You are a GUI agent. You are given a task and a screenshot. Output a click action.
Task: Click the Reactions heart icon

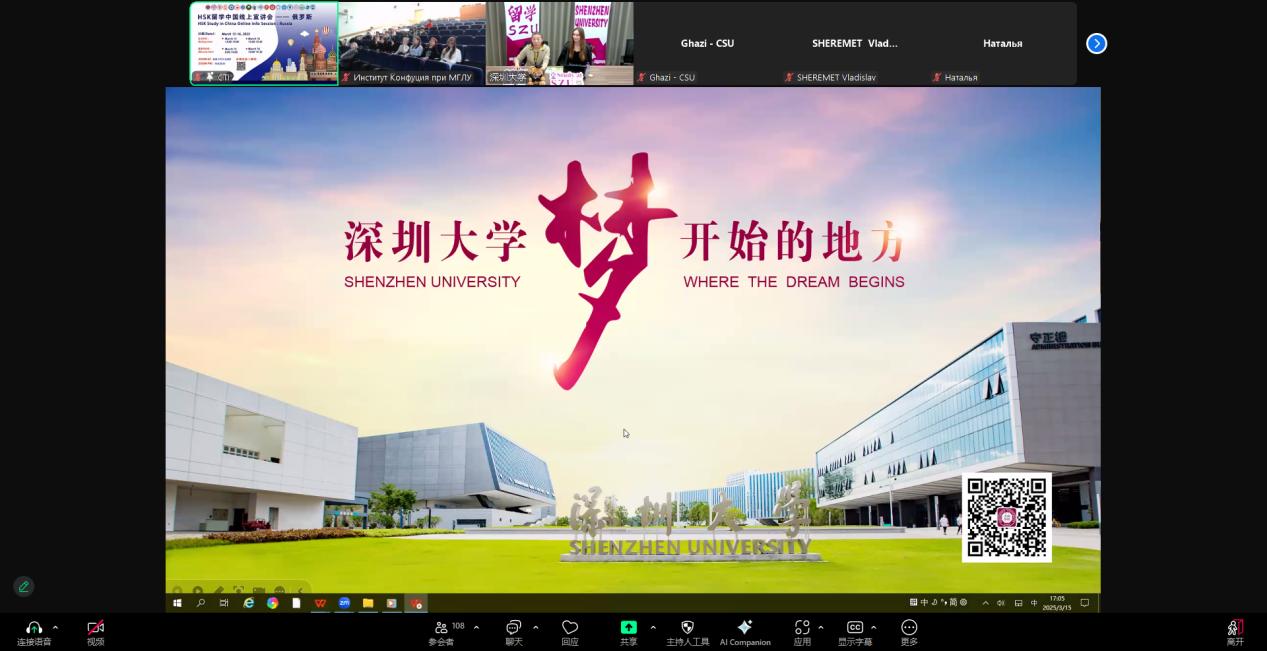coord(570,628)
